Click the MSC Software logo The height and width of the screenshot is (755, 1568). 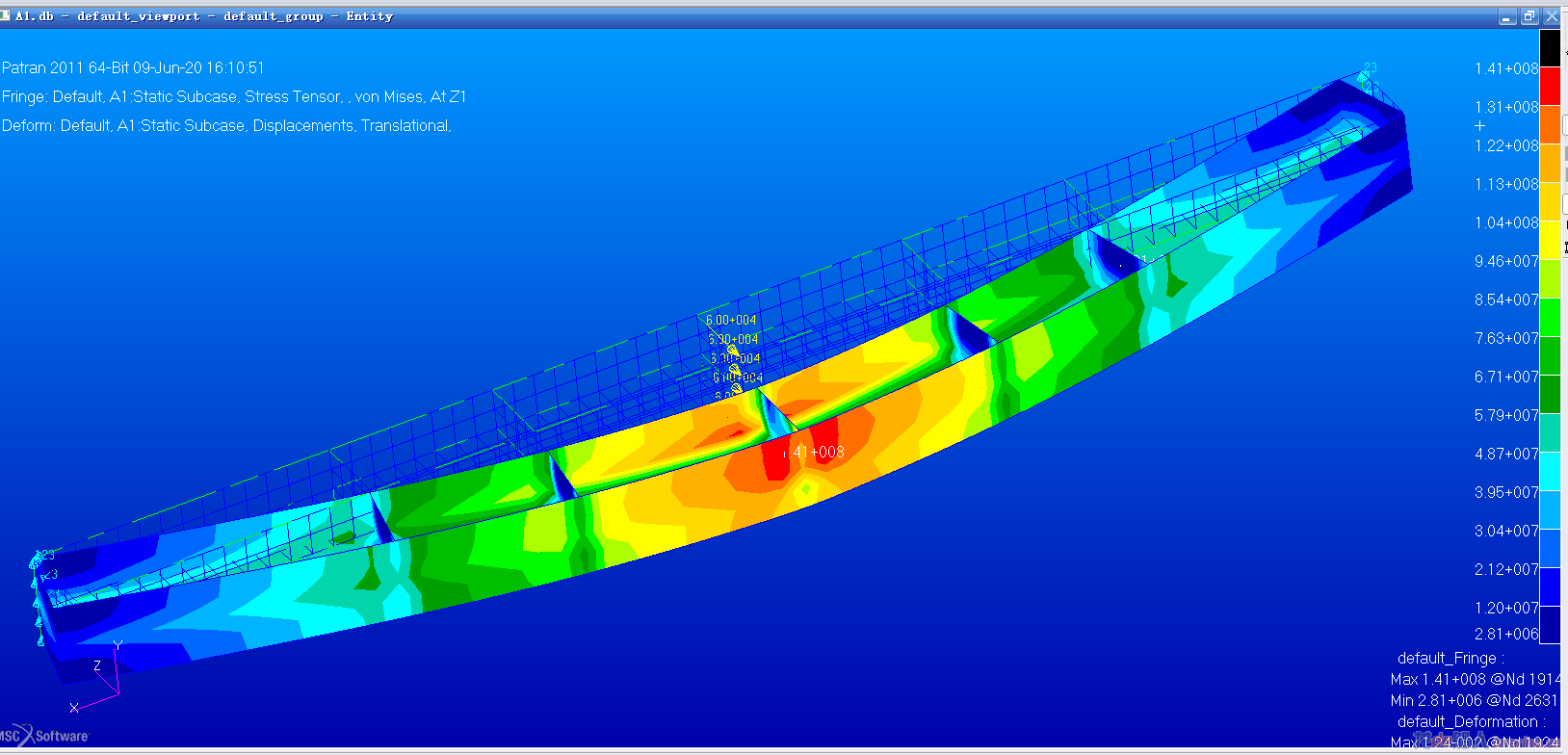coord(44,735)
